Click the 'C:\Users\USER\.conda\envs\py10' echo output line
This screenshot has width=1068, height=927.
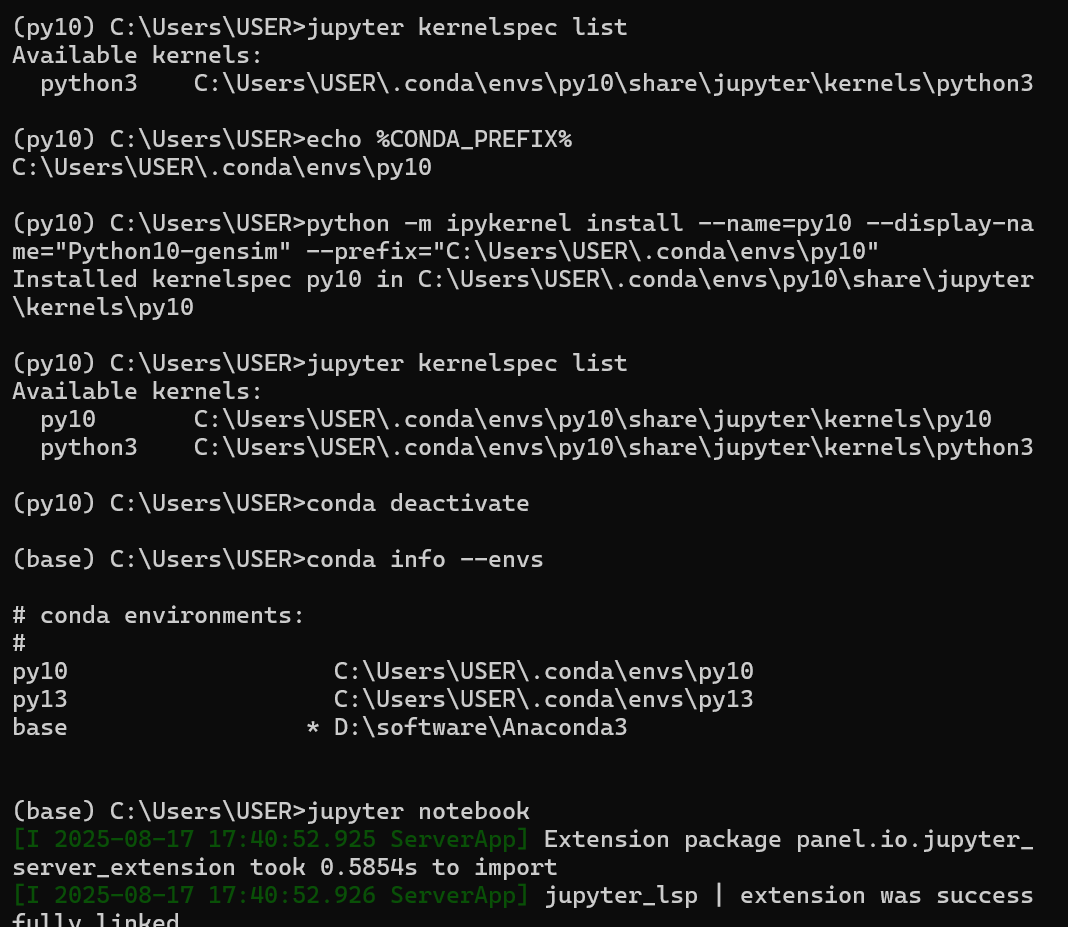(x=222, y=168)
